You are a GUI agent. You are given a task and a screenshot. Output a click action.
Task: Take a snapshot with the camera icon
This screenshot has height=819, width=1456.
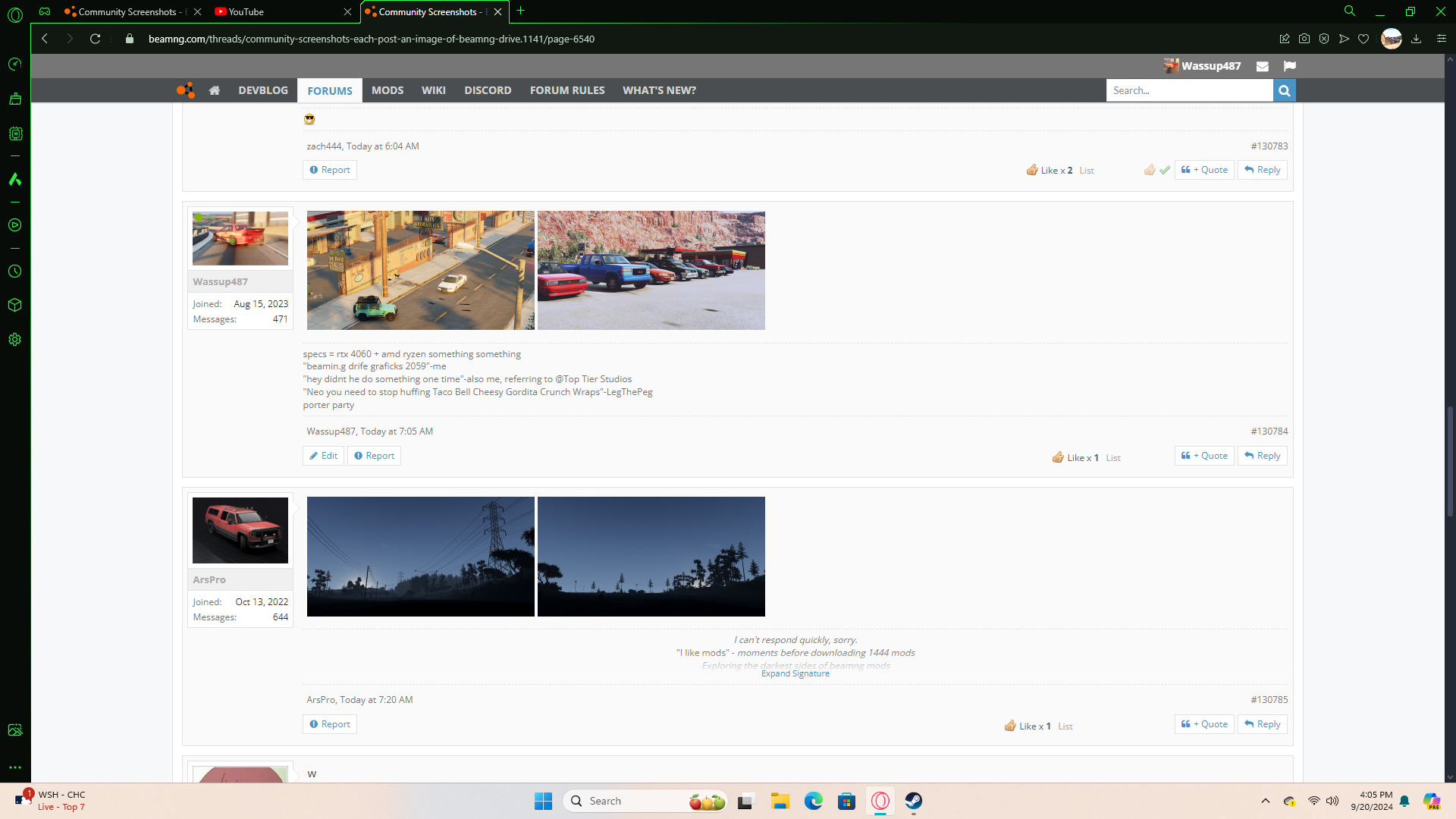[x=1304, y=39]
